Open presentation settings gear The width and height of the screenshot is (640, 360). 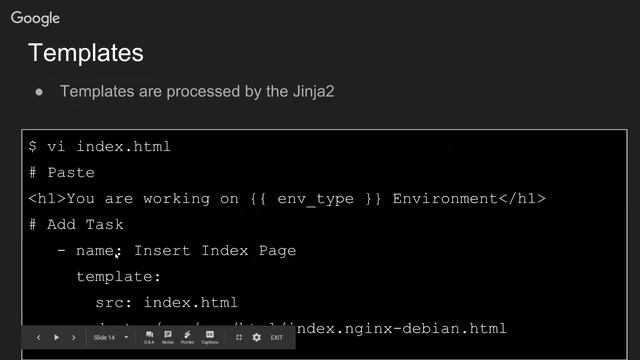(x=256, y=338)
